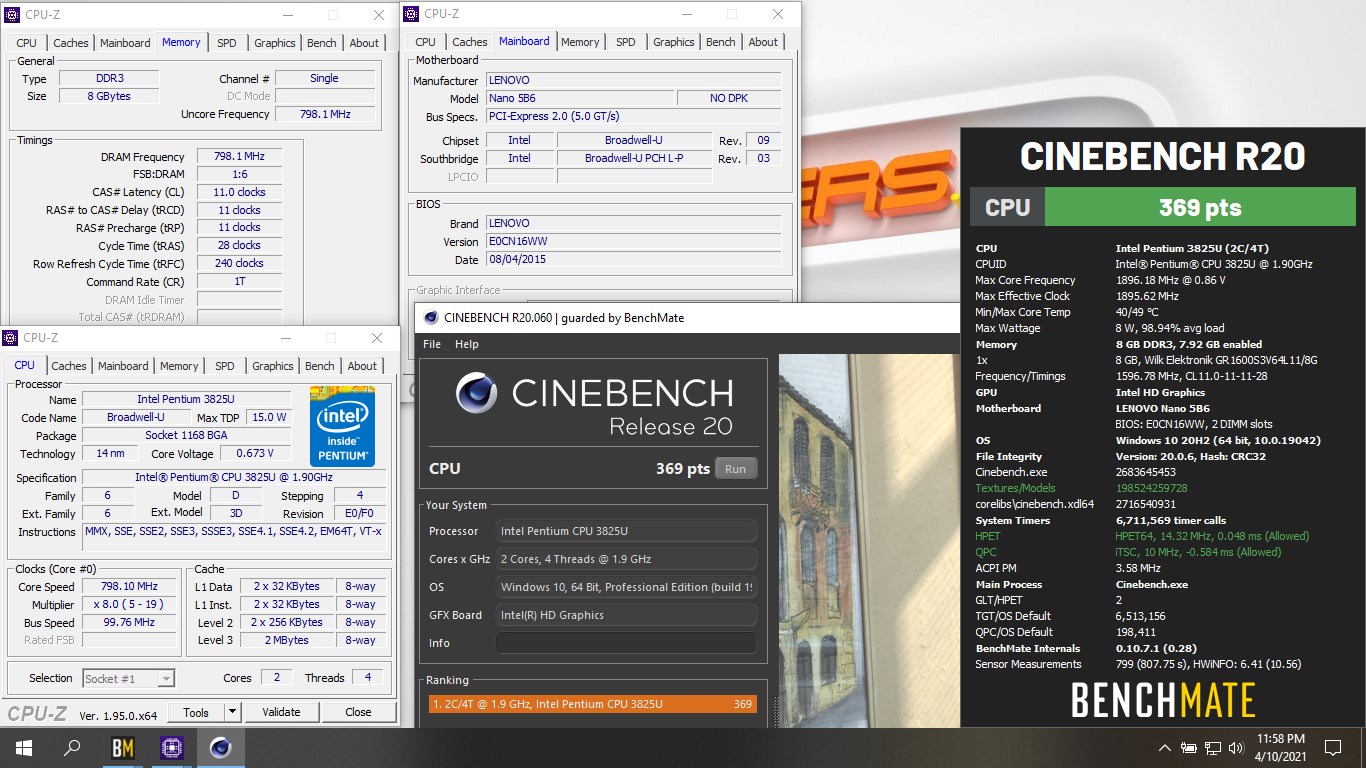Select ranking entry 2C/4T Pentium 3825U
The image size is (1366, 768).
click(x=592, y=704)
